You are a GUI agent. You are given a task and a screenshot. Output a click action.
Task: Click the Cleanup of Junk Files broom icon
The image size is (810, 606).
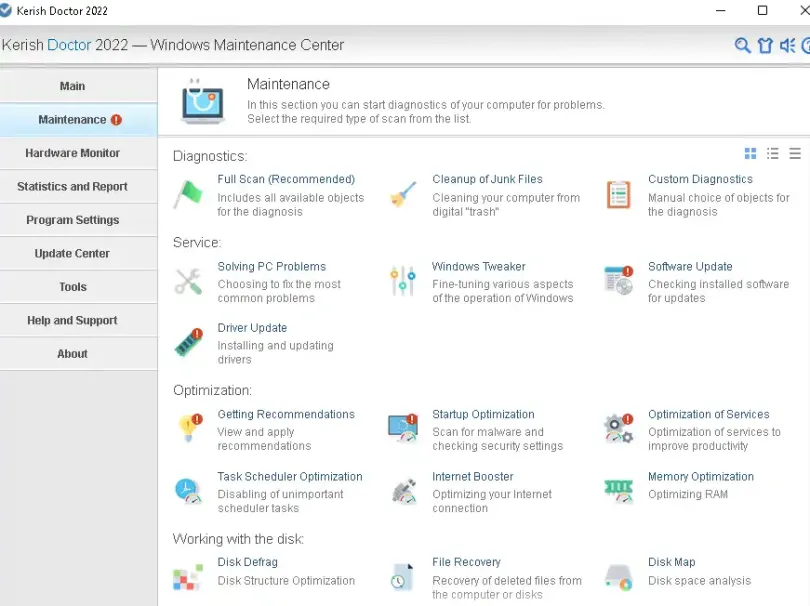tap(403, 193)
